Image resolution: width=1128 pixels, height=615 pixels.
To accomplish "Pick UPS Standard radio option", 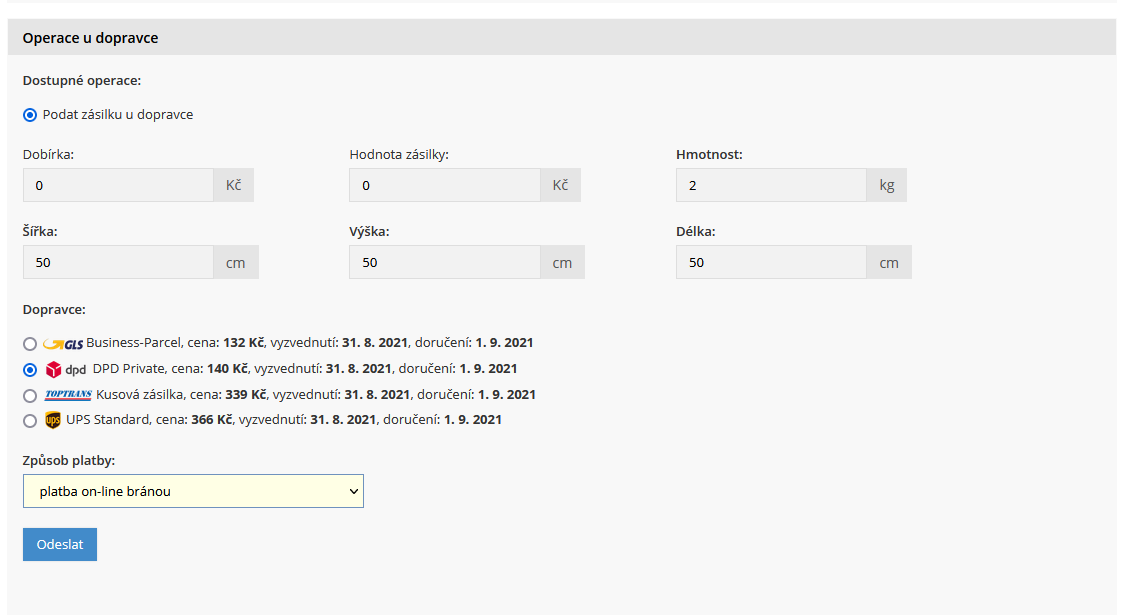I will click(x=30, y=421).
